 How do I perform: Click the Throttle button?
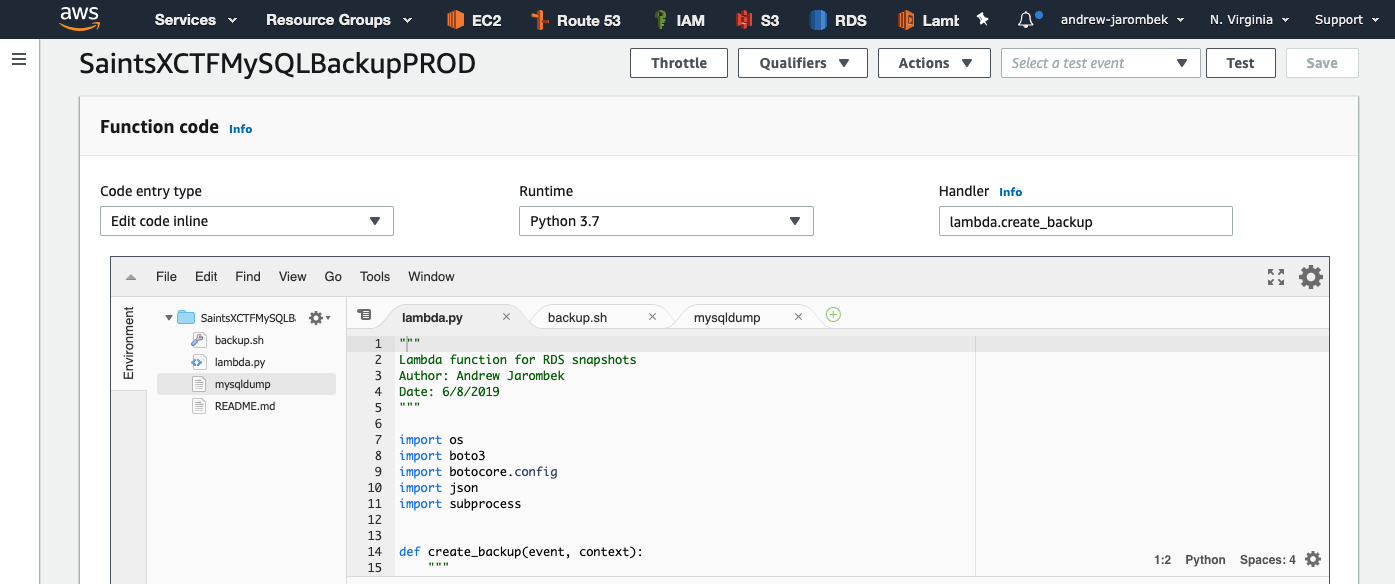tap(679, 63)
